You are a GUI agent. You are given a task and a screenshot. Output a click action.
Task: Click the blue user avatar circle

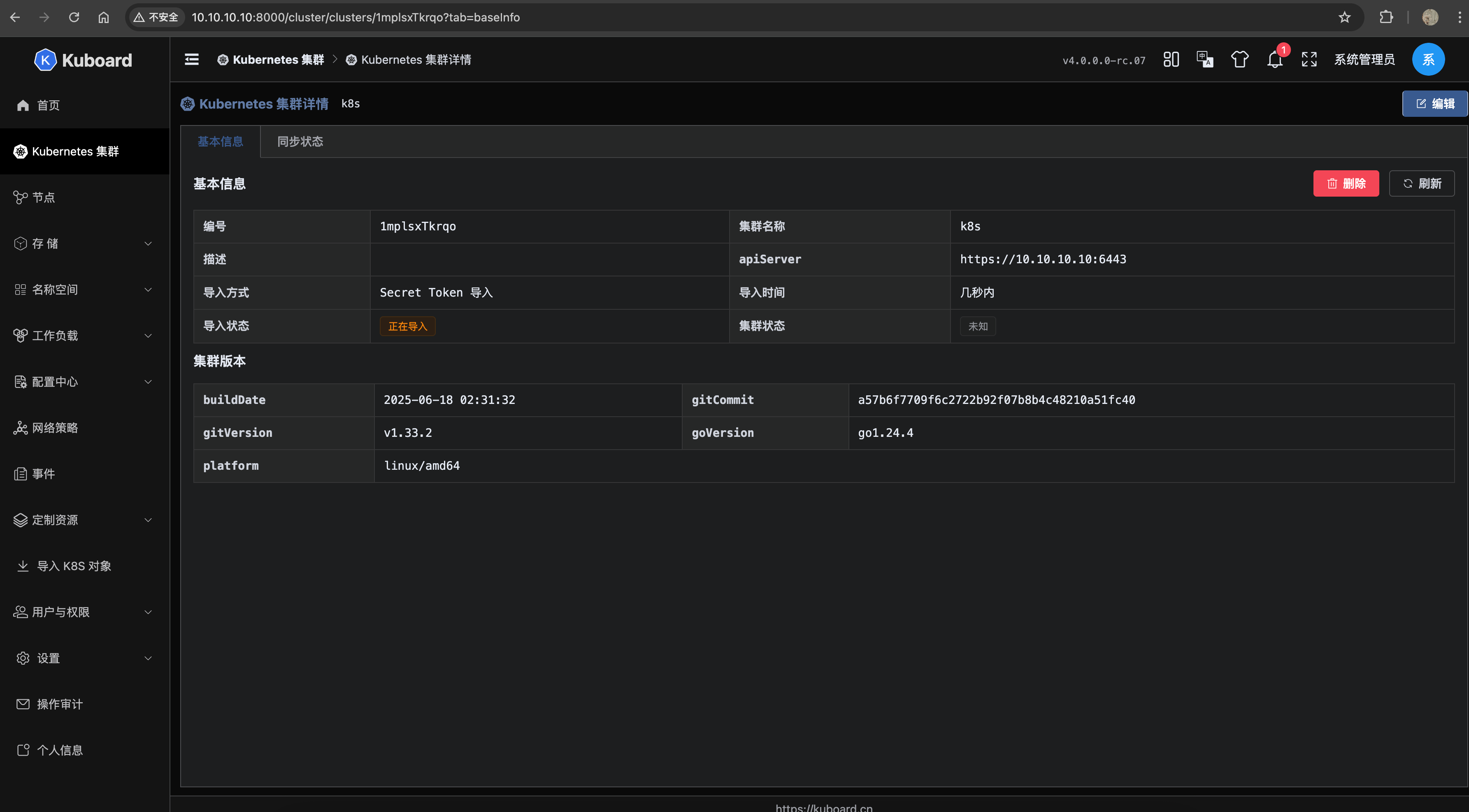tap(1428, 59)
